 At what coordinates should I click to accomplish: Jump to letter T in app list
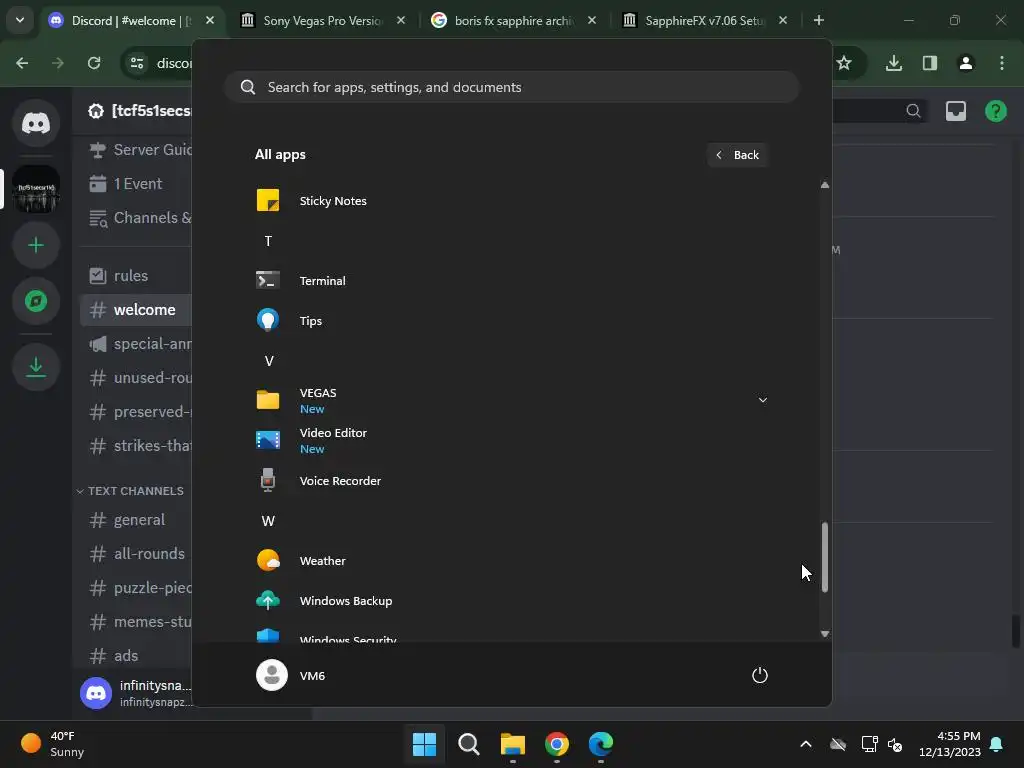[x=268, y=241]
